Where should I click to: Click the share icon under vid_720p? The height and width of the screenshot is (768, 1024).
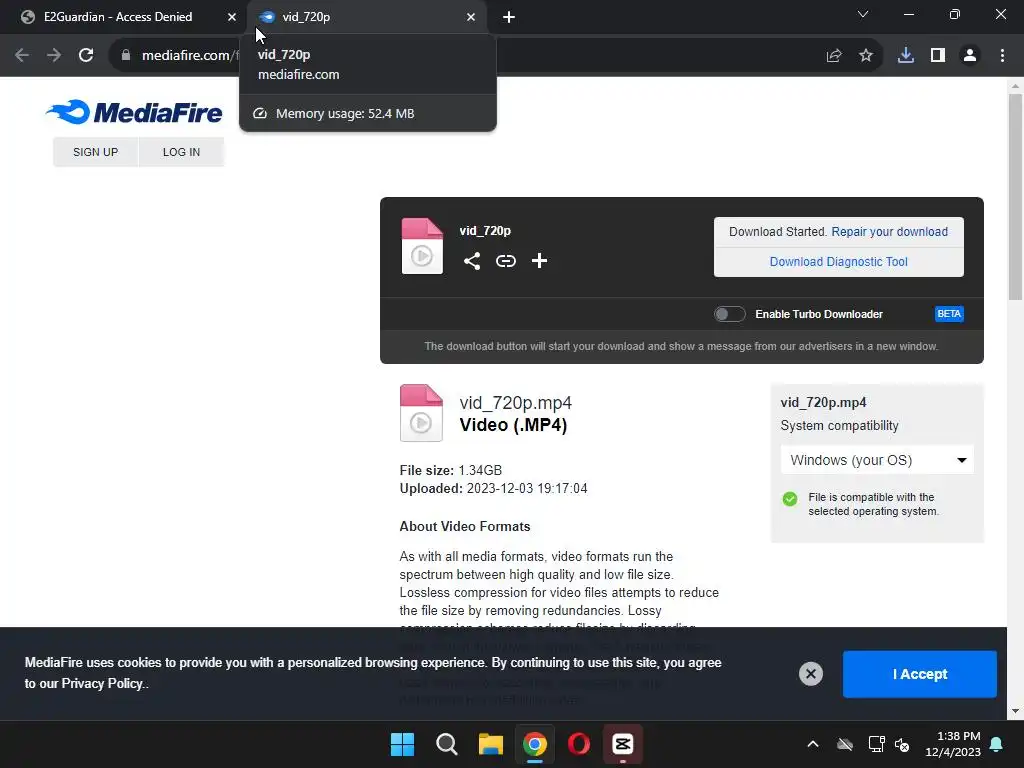pos(472,261)
